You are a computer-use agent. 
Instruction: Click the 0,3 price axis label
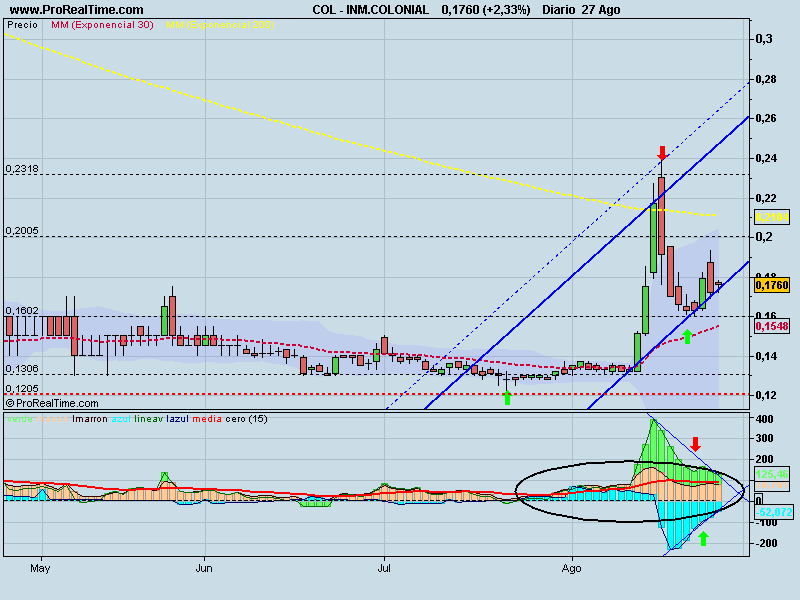(x=764, y=39)
